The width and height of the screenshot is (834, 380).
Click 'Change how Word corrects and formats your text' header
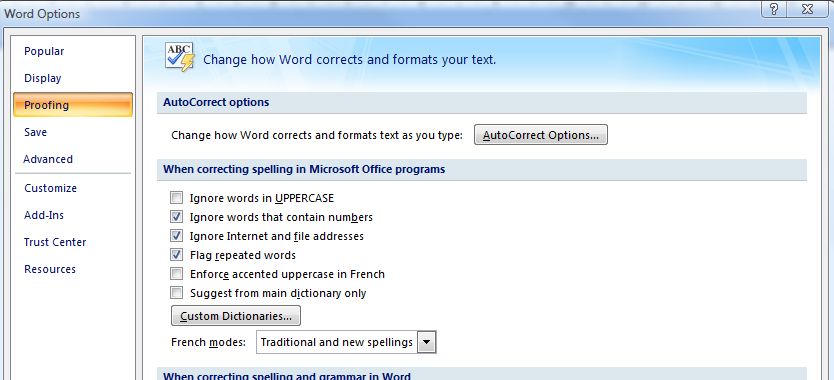click(349, 60)
